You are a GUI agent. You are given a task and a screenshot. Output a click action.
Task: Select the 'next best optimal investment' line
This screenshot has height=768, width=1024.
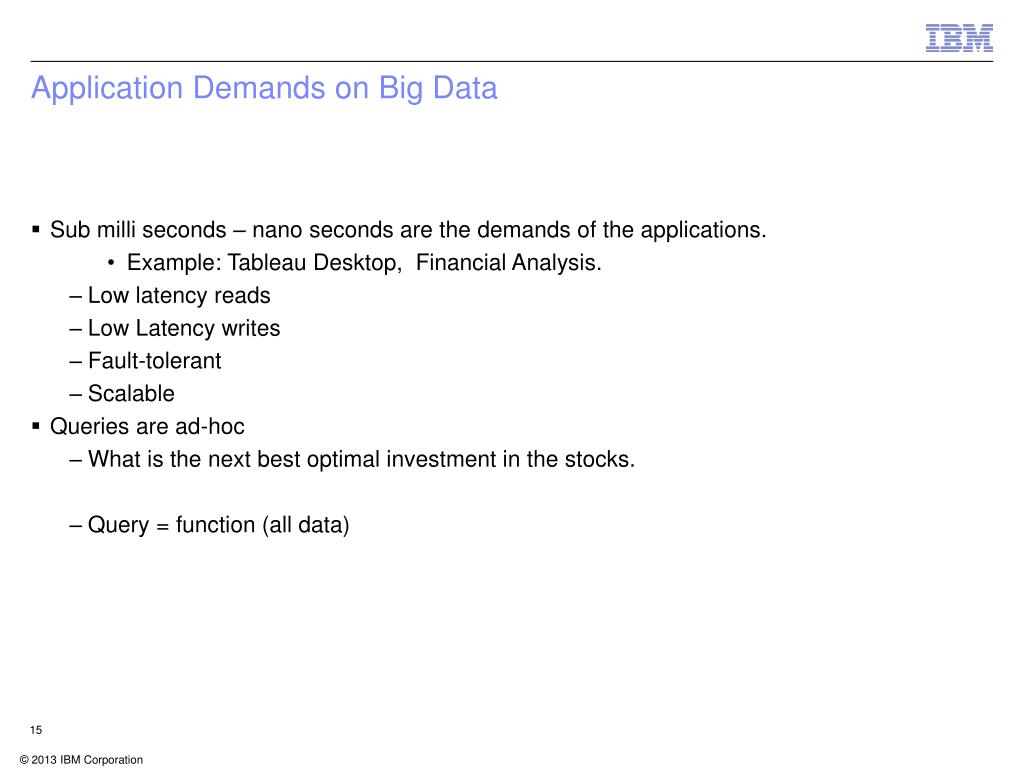coord(352,460)
